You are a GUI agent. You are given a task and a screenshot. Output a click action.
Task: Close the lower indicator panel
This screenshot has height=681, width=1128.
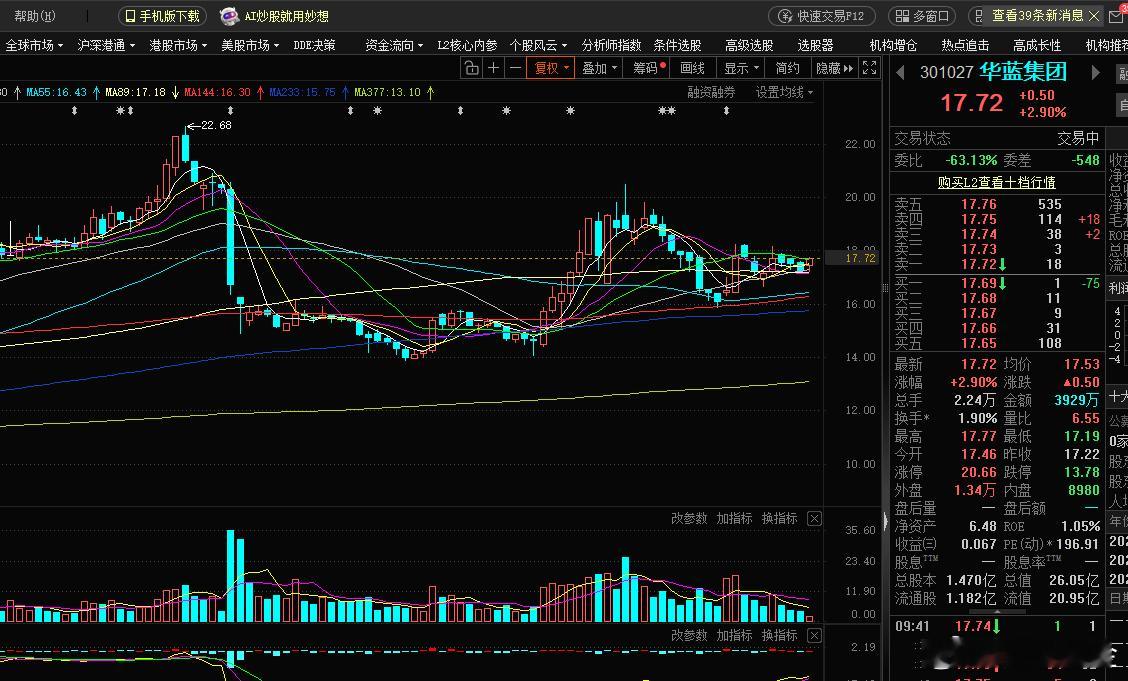point(814,636)
